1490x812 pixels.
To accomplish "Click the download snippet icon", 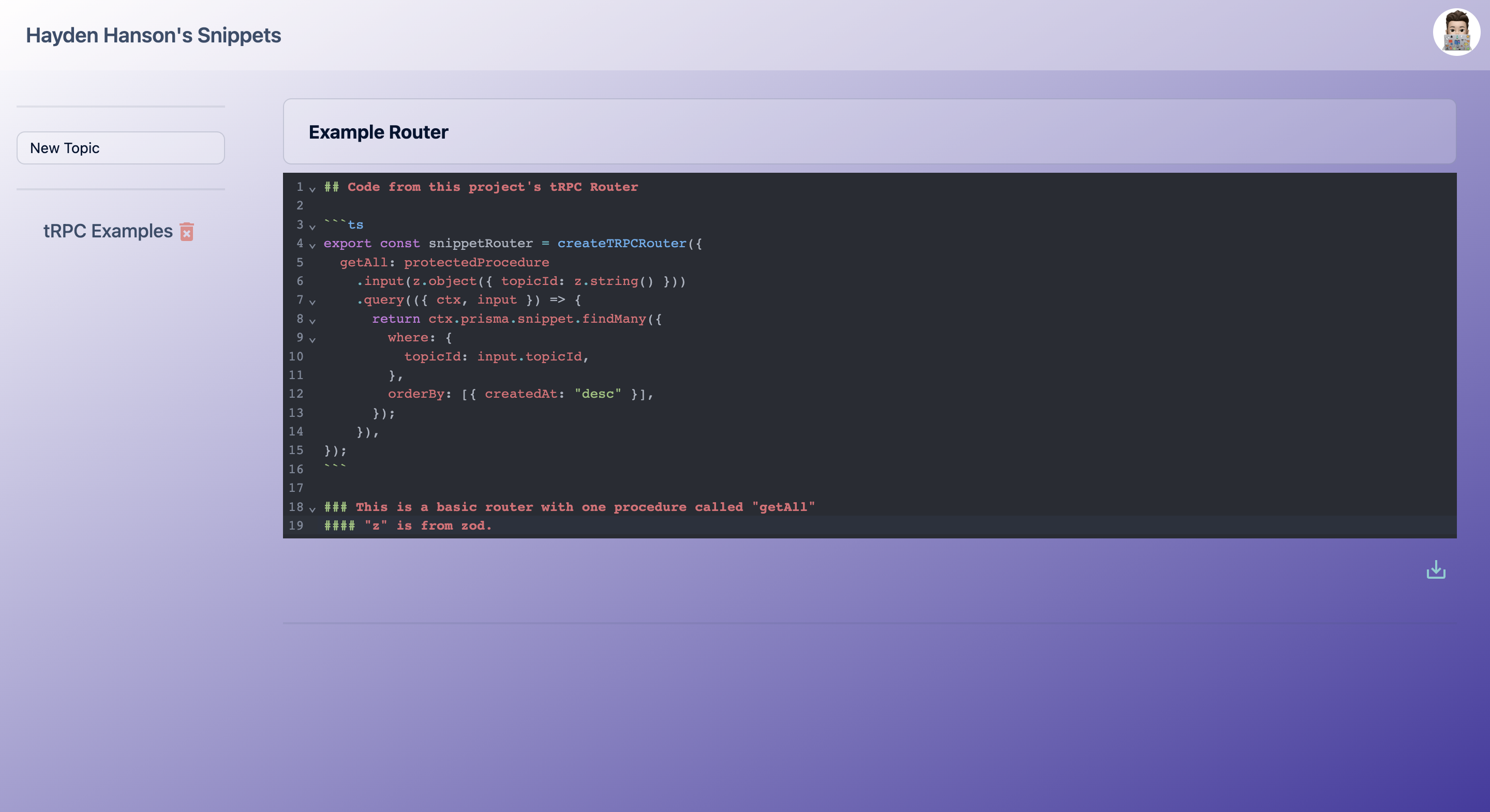I will (1436, 569).
